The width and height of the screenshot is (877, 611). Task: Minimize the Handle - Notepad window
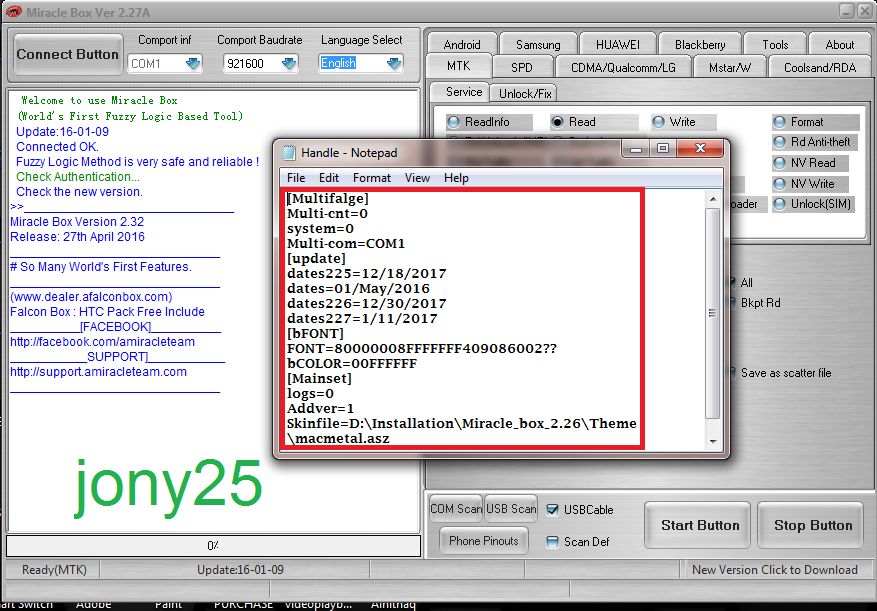pyautogui.click(x=634, y=148)
